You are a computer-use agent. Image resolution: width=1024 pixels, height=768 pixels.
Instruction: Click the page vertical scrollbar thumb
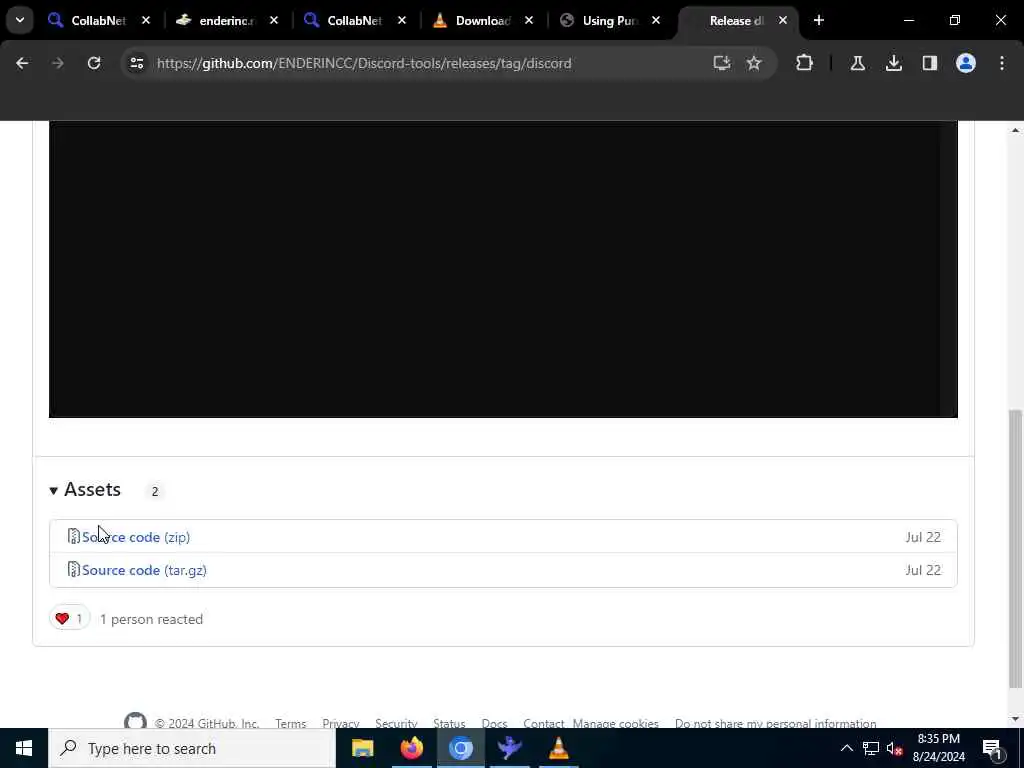click(1015, 549)
